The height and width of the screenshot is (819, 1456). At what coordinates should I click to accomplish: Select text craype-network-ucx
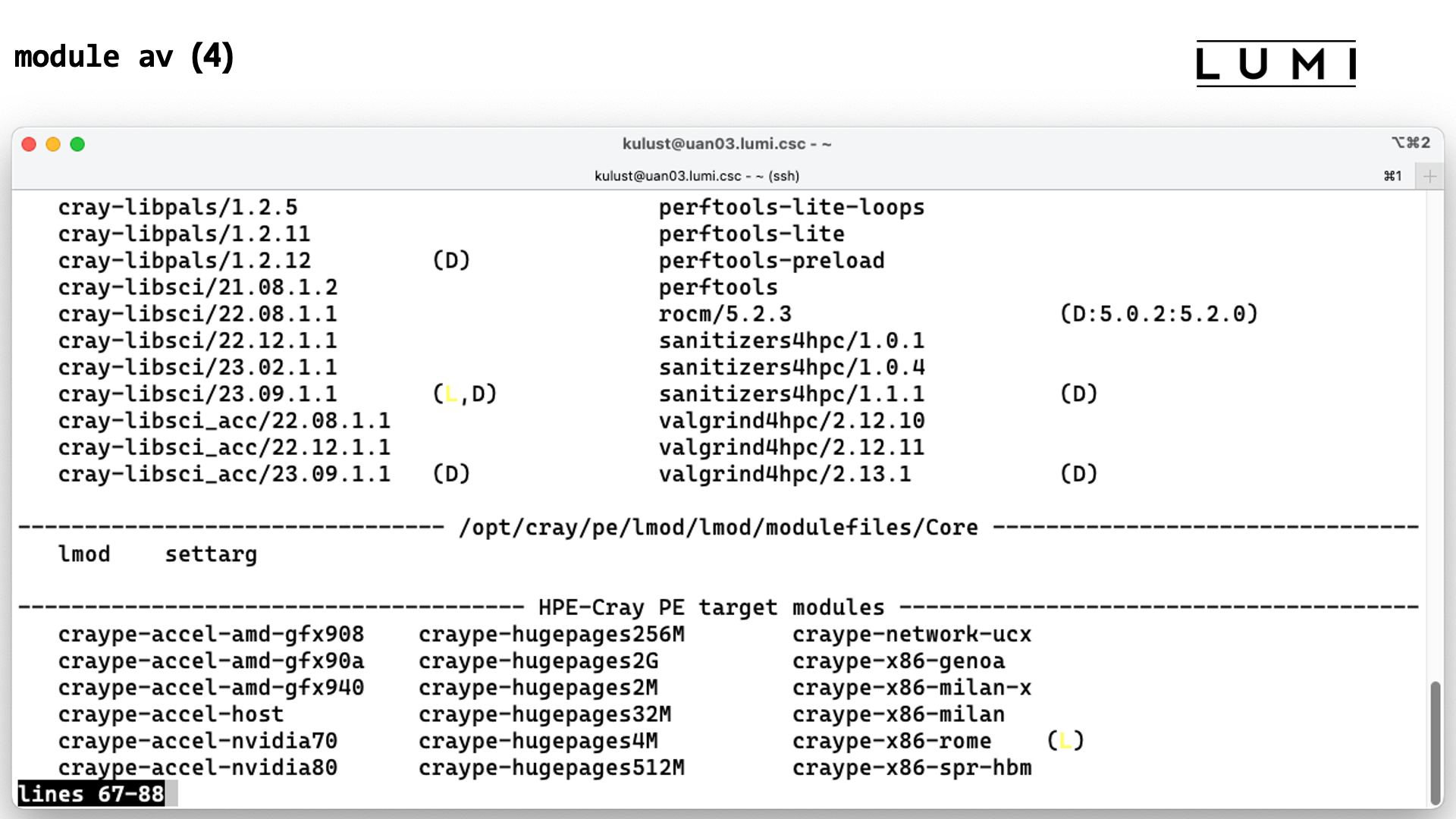pyautogui.click(x=912, y=635)
